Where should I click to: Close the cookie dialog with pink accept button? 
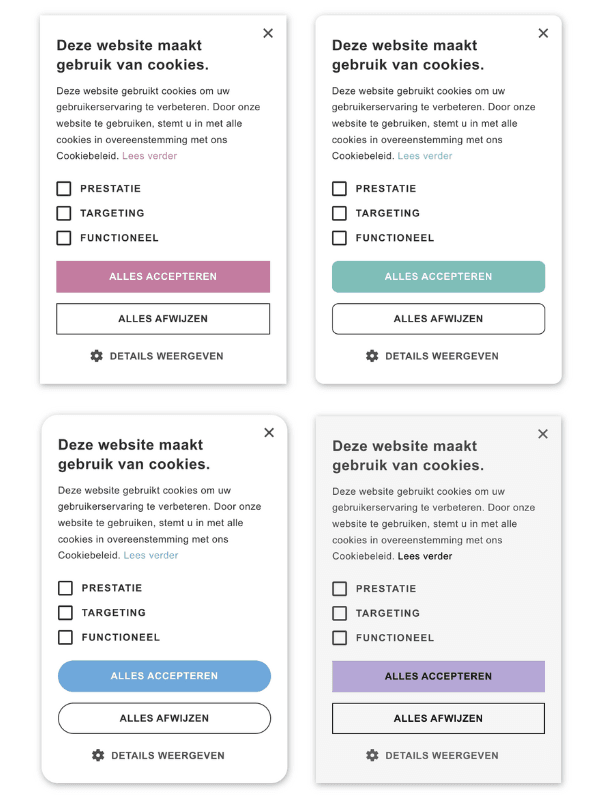click(268, 33)
